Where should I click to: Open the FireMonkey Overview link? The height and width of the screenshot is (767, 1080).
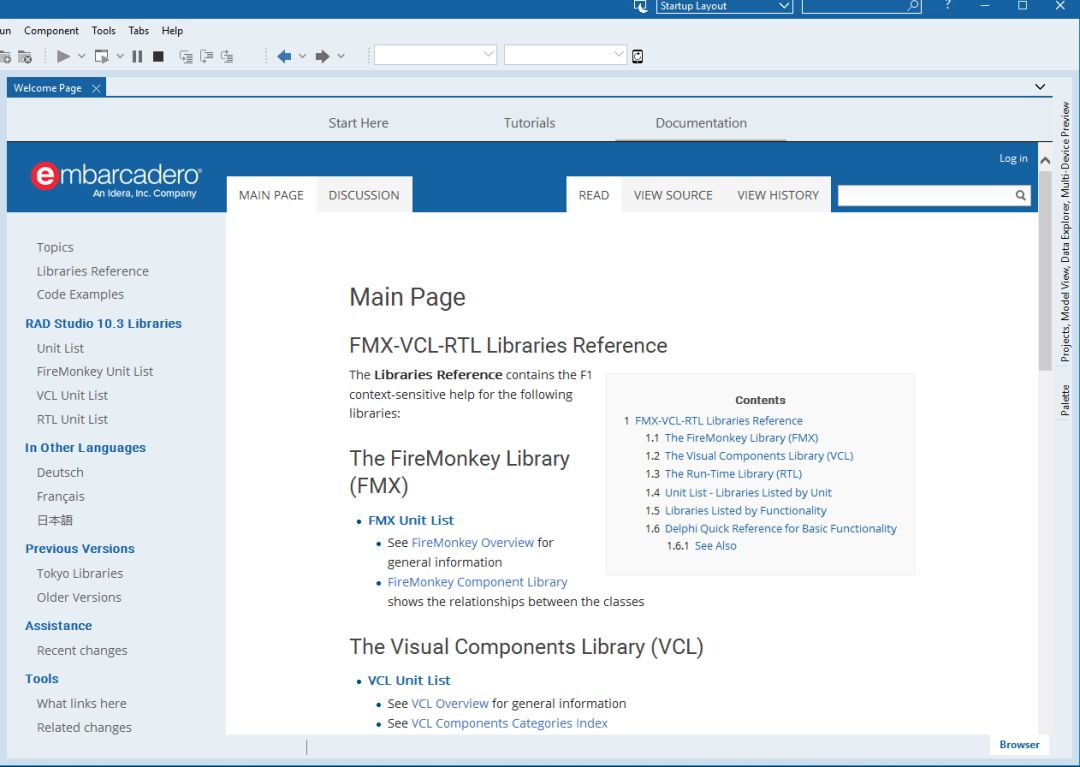tap(472, 542)
